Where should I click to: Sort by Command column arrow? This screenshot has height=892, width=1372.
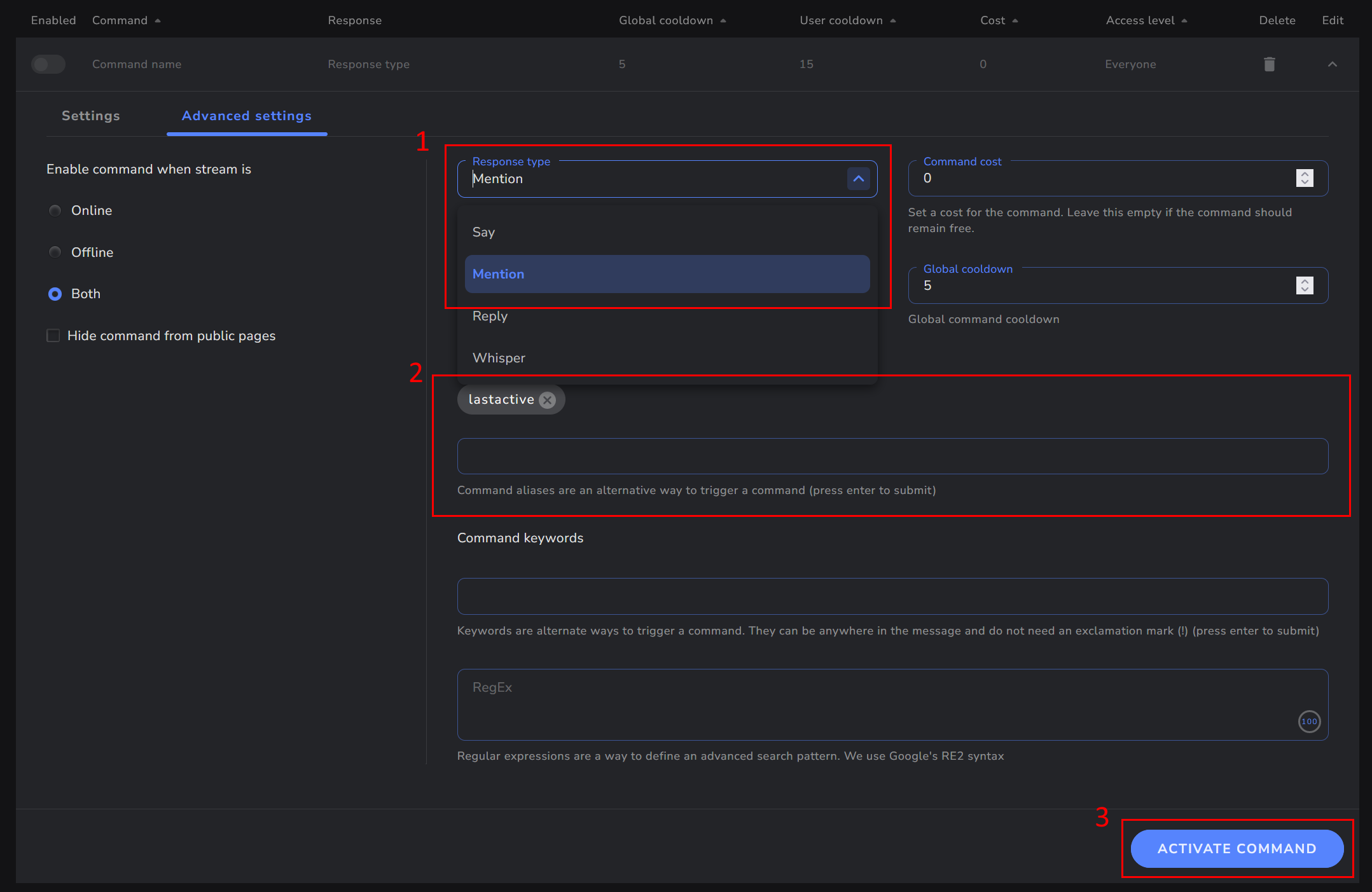tap(158, 21)
